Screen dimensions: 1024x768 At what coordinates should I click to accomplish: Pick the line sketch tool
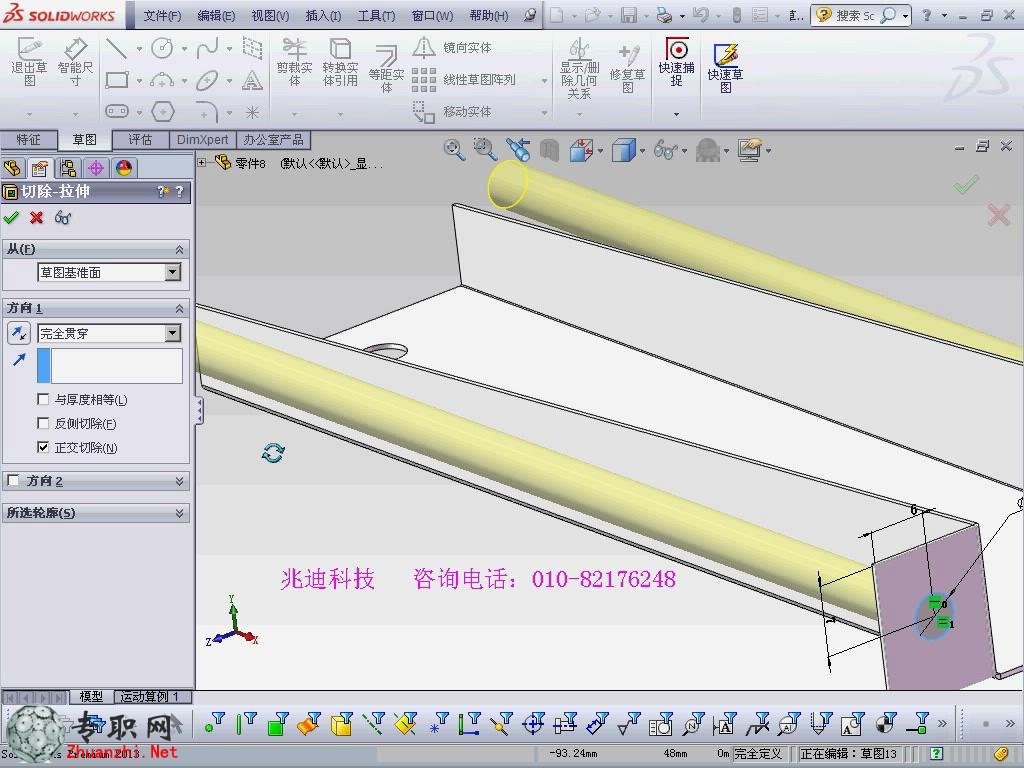pos(116,48)
